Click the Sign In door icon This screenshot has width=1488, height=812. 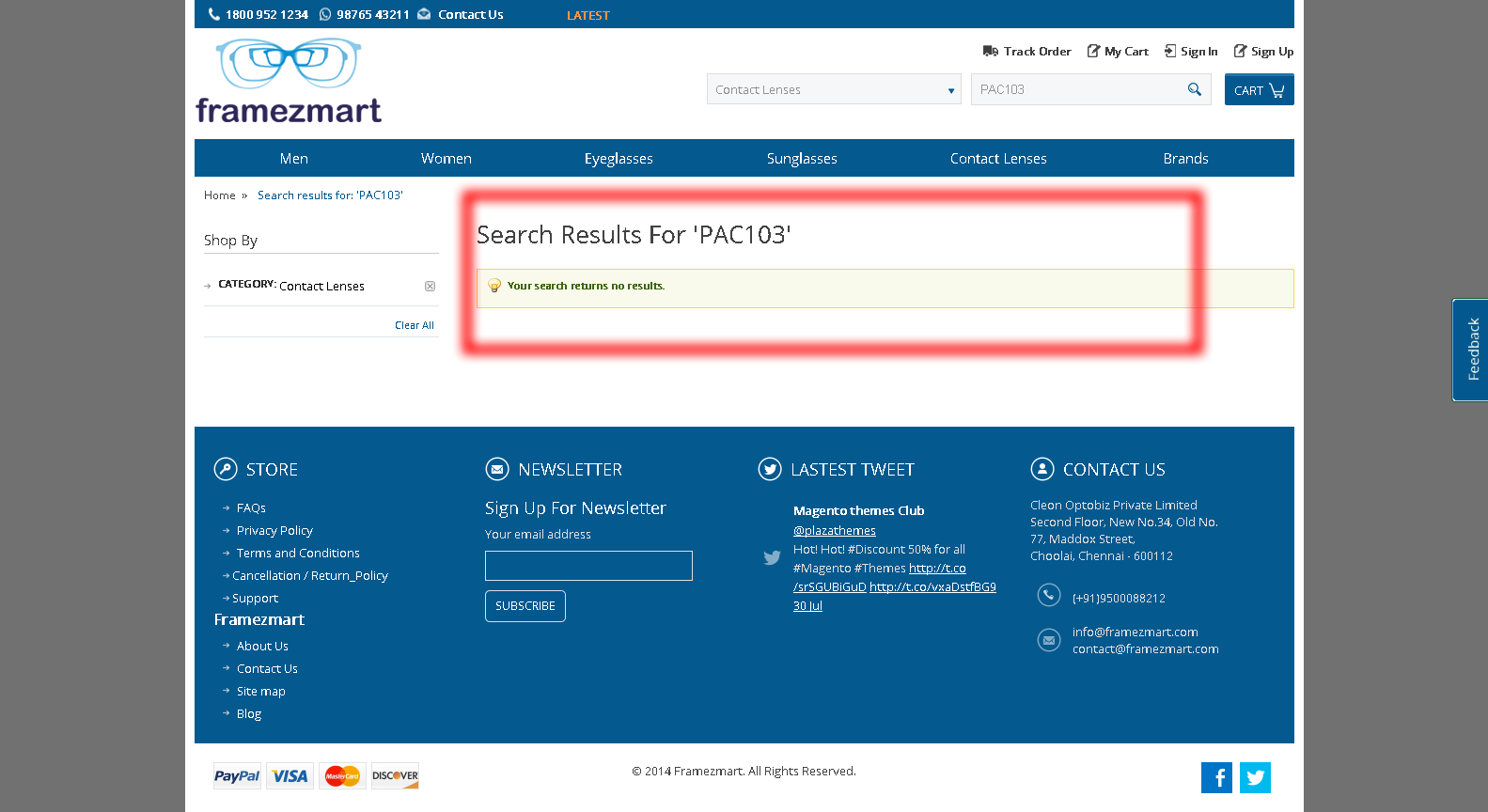click(1170, 51)
